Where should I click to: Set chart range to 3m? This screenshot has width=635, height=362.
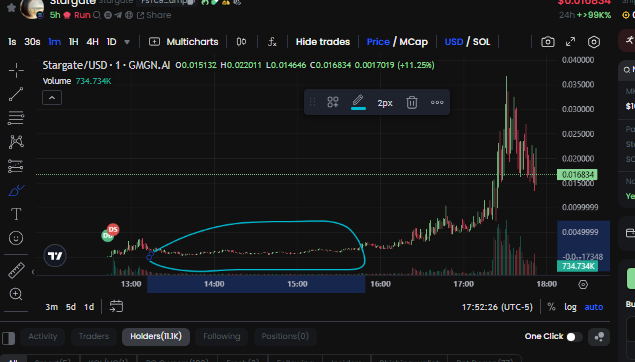[x=51, y=307]
